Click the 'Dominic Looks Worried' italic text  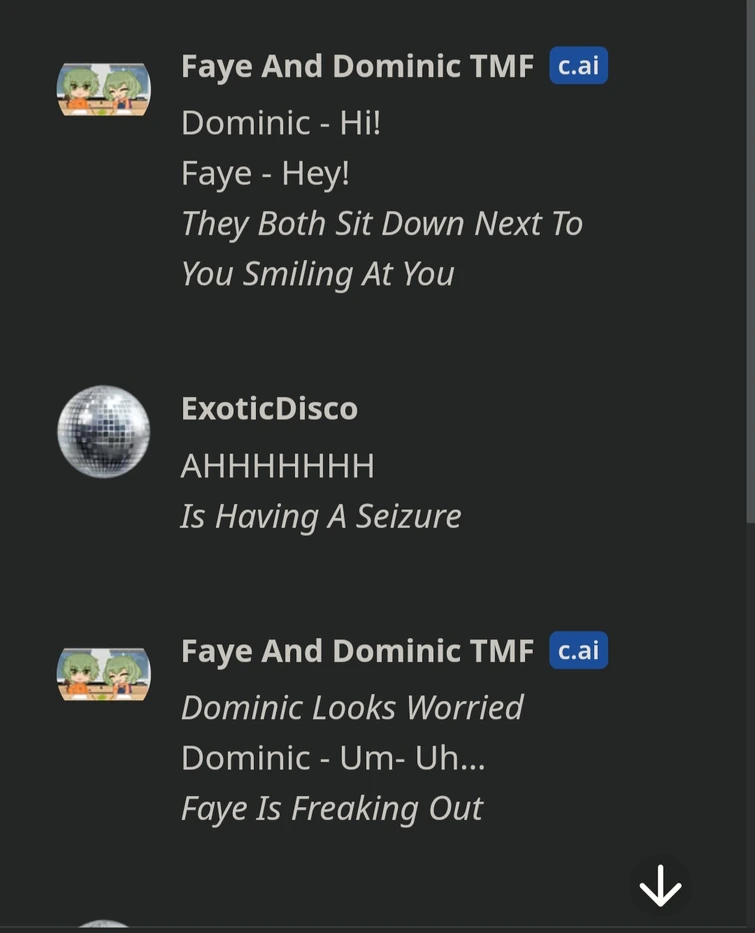click(352, 707)
